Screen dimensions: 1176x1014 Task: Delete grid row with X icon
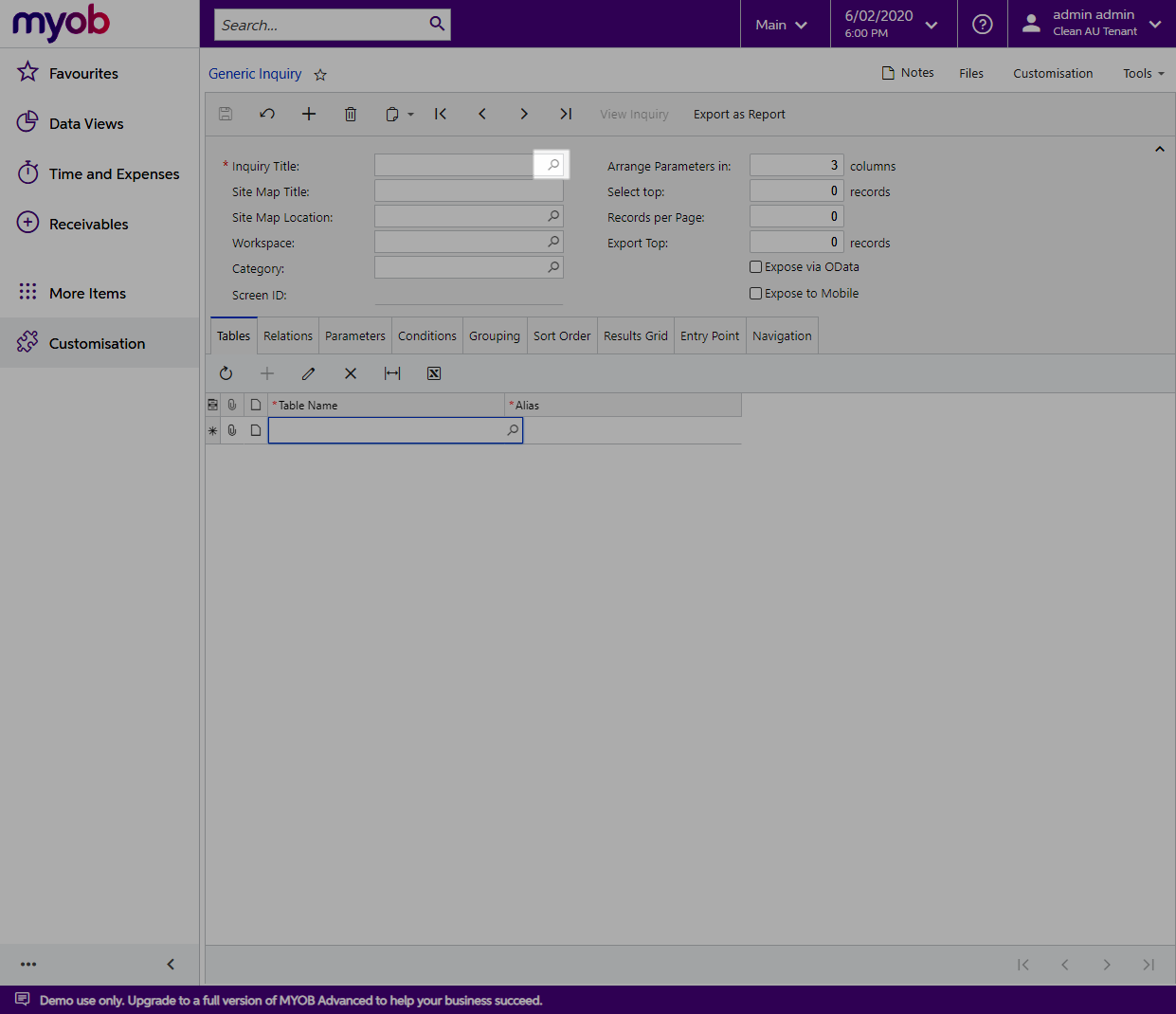tap(351, 373)
